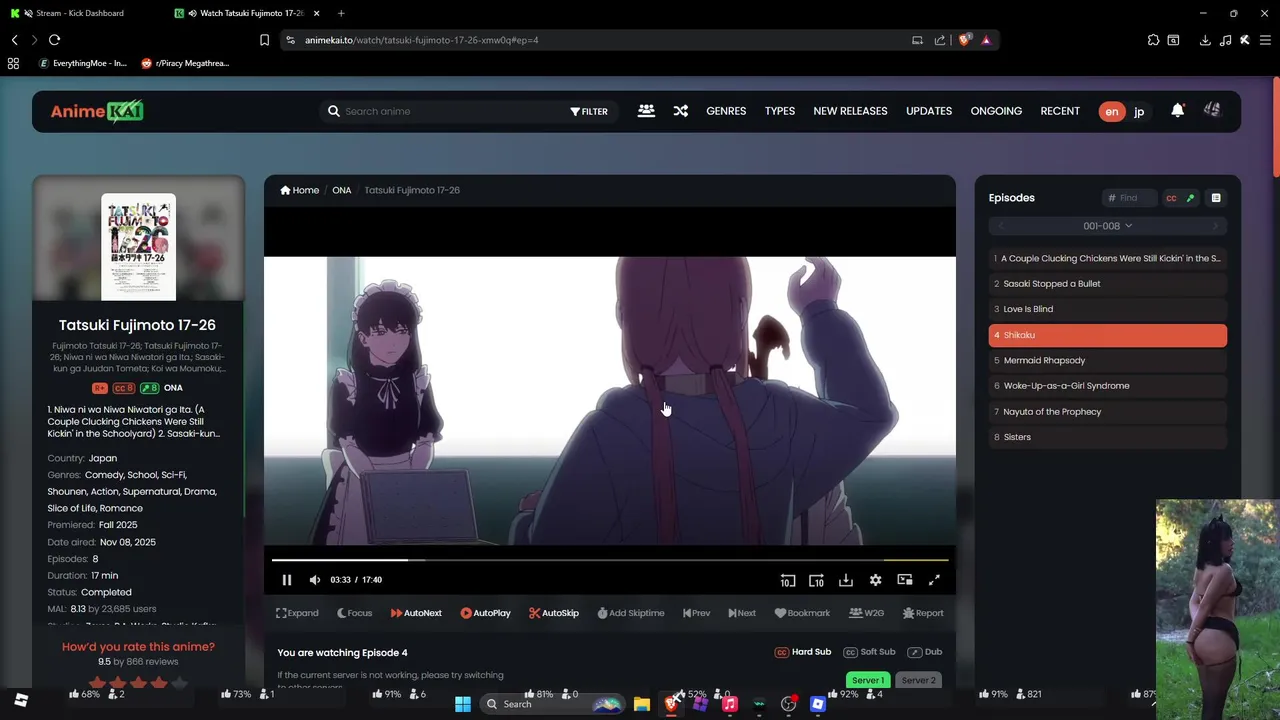The height and width of the screenshot is (720, 1280).
Task: Go to ONGOING page
Action: 996,111
